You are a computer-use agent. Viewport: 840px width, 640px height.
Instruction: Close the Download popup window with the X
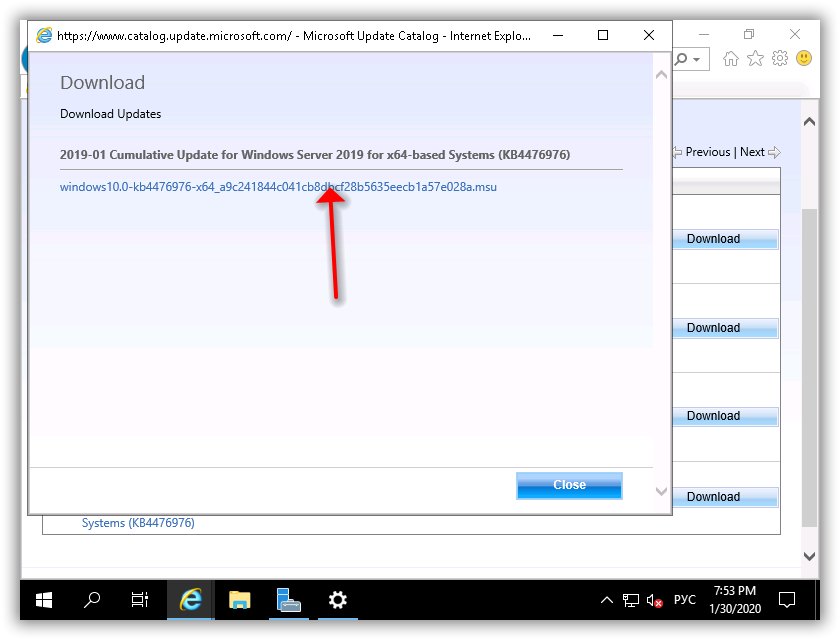tap(649, 35)
